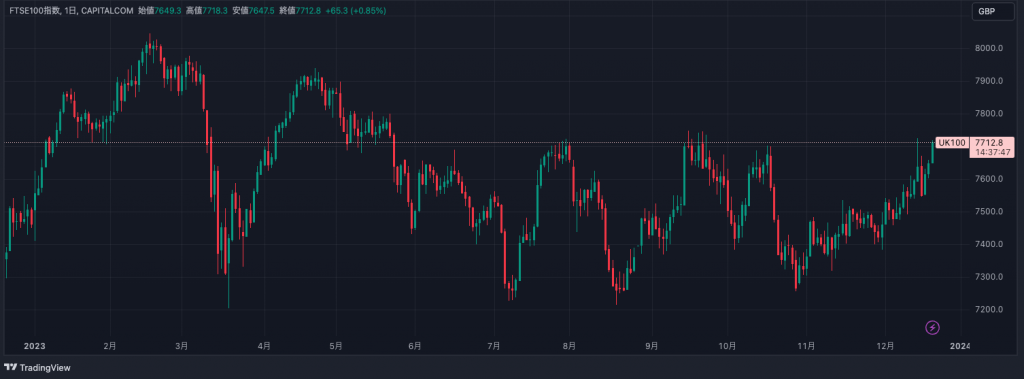The height and width of the screenshot is (379, 1024).
Task: Click the 10月 time axis label
Action: coord(728,346)
